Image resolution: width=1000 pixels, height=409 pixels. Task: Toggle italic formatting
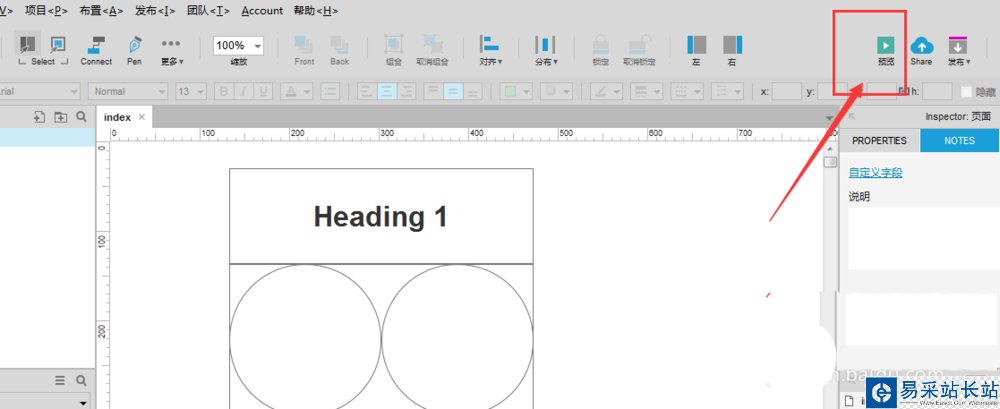[x=244, y=91]
